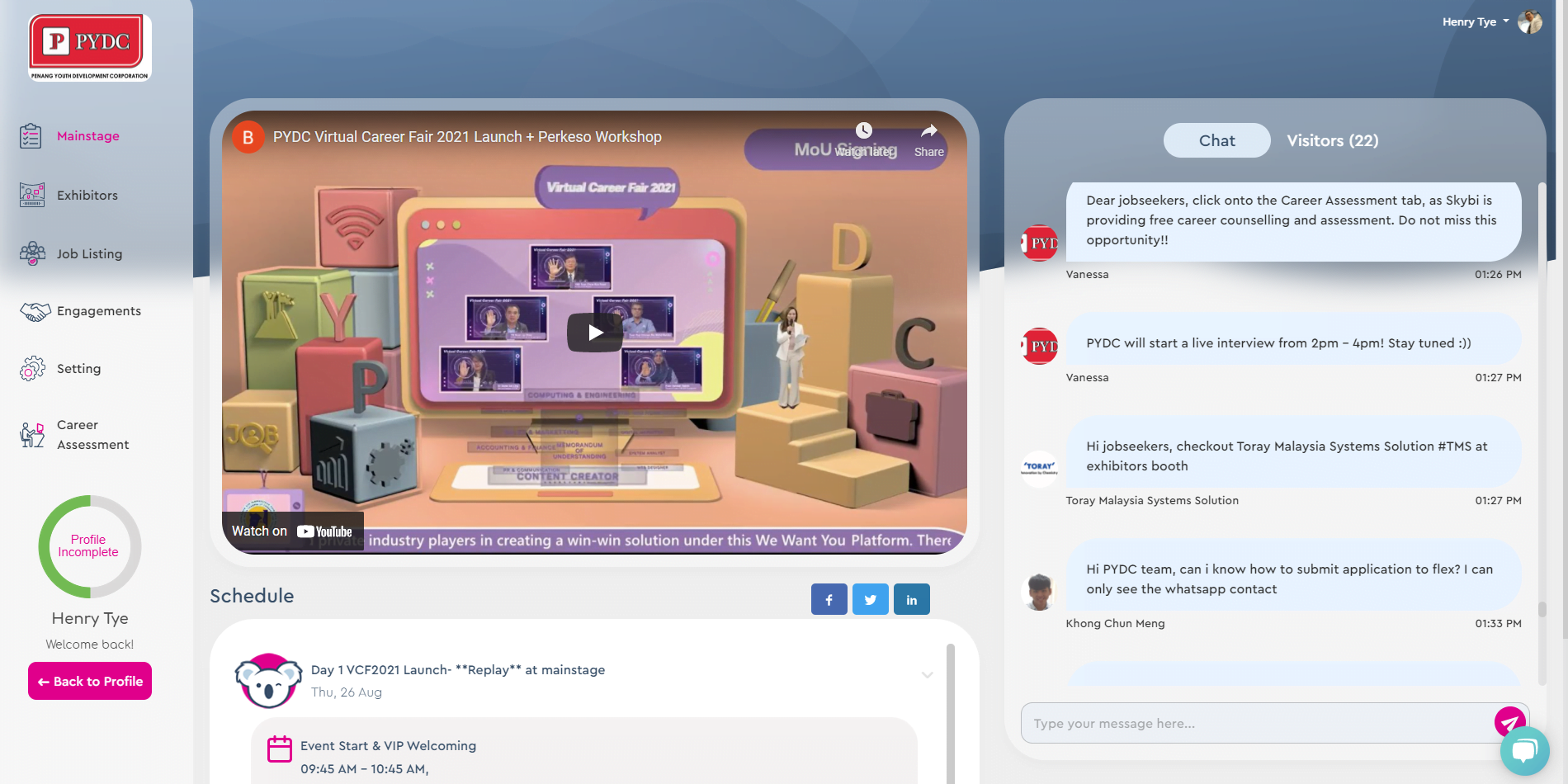This screenshot has width=1568, height=784.
Task: Click the Toray Malaysia avatar in chat
Action: click(x=1039, y=469)
